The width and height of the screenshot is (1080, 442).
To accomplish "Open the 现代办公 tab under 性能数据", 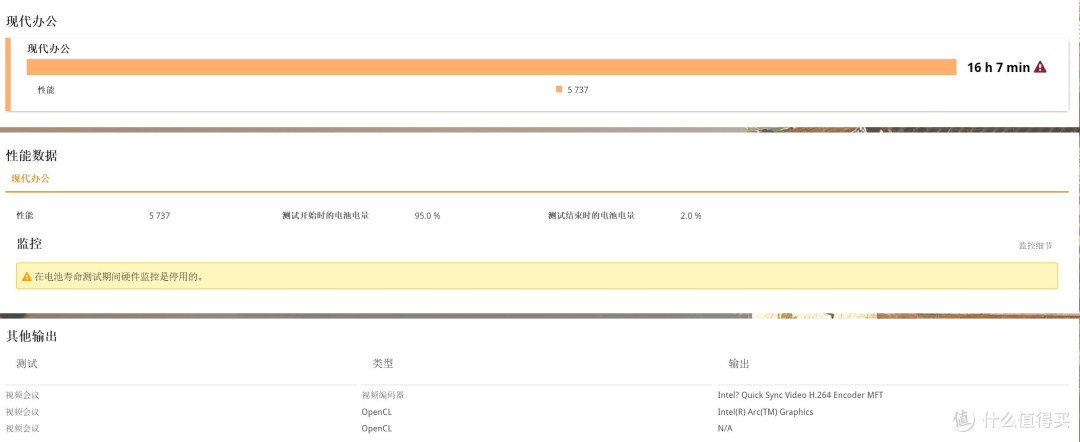I will pyautogui.click(x=30, y=178).
